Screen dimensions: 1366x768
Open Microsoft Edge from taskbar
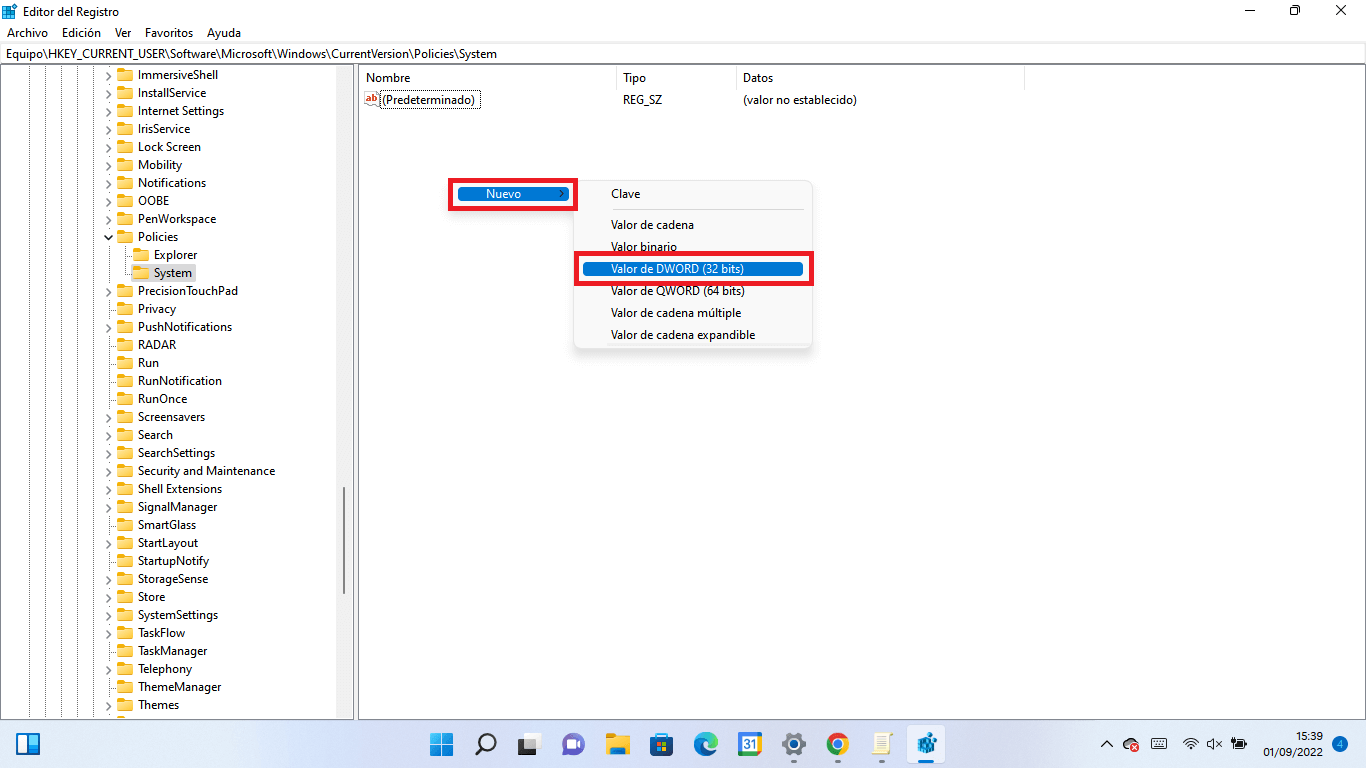706,744
